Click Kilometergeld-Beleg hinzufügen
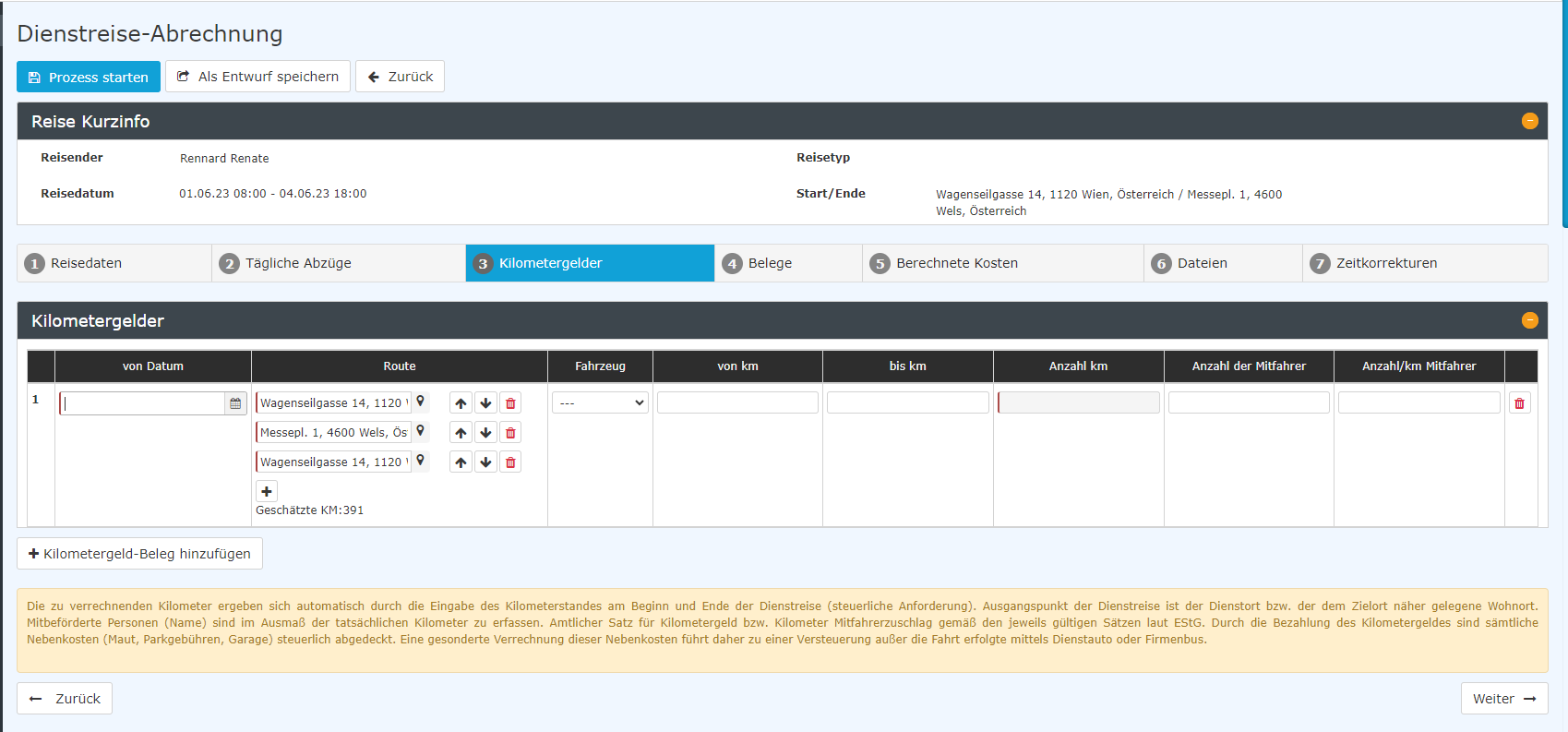Screen dimensions: 1568x732 pyautogui.click(x=139, y=554)
